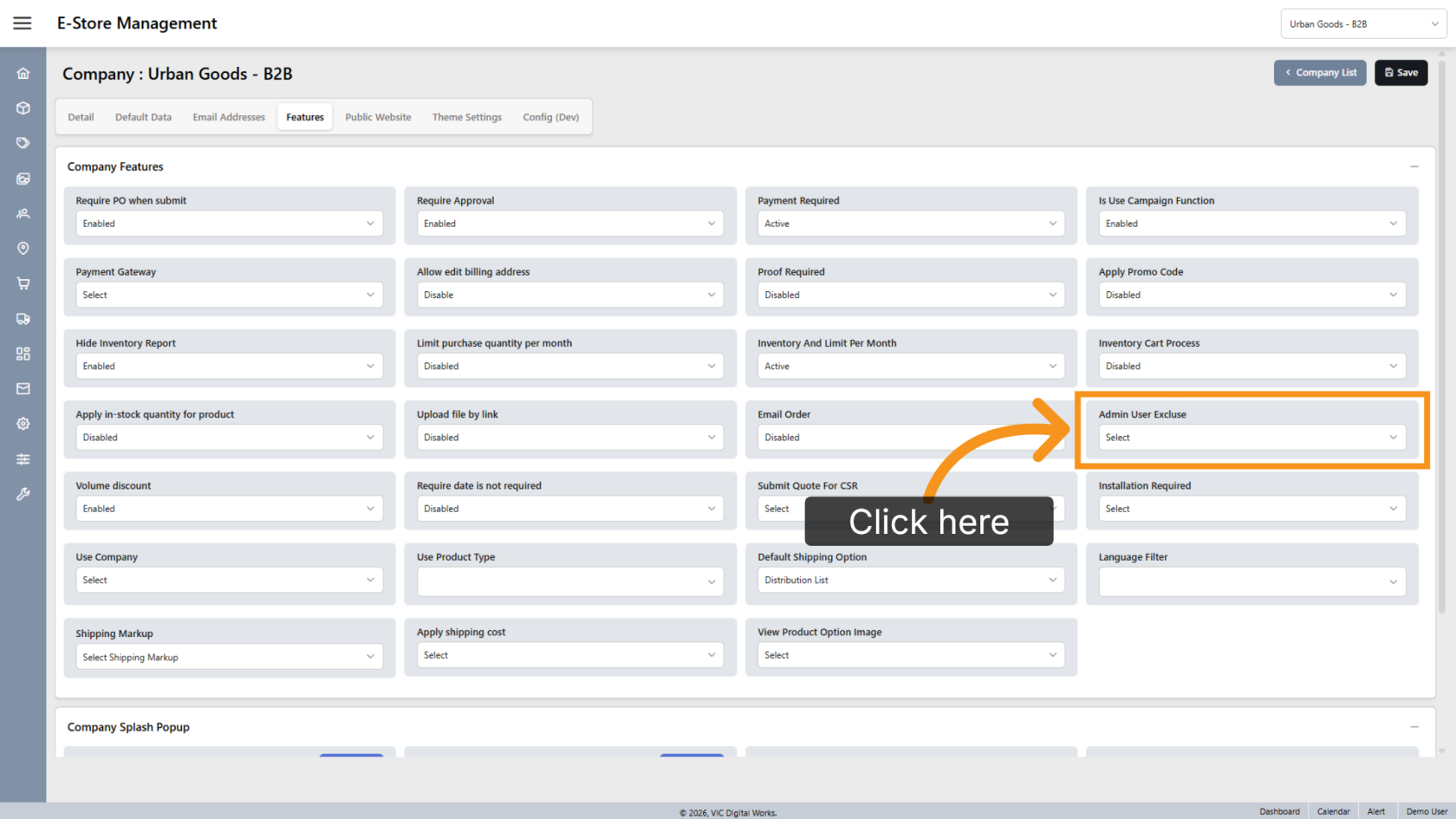Open the products cube icon in sidebar
This screenshot has height=819, width=1456.
[x=23, y=108]
